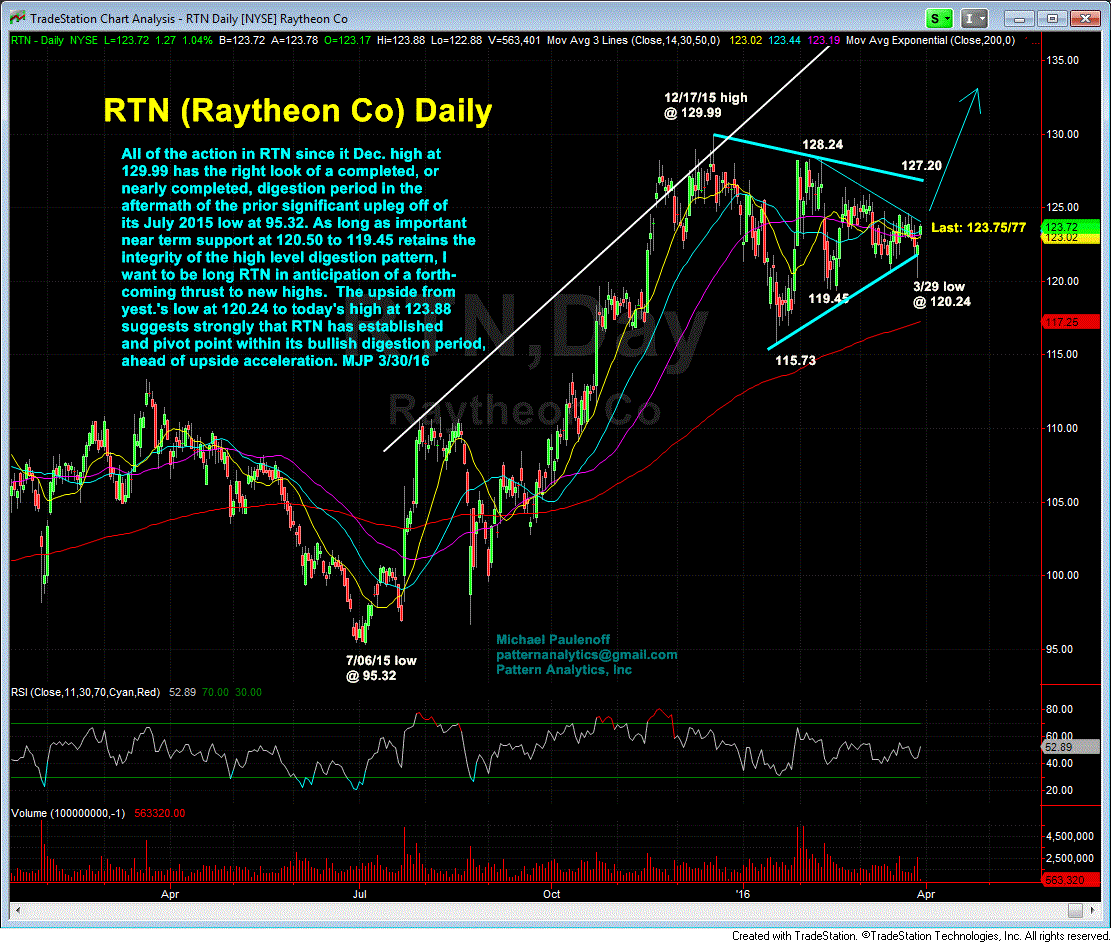Click the 'Oct' label on the time axis

tap(551, 894)
